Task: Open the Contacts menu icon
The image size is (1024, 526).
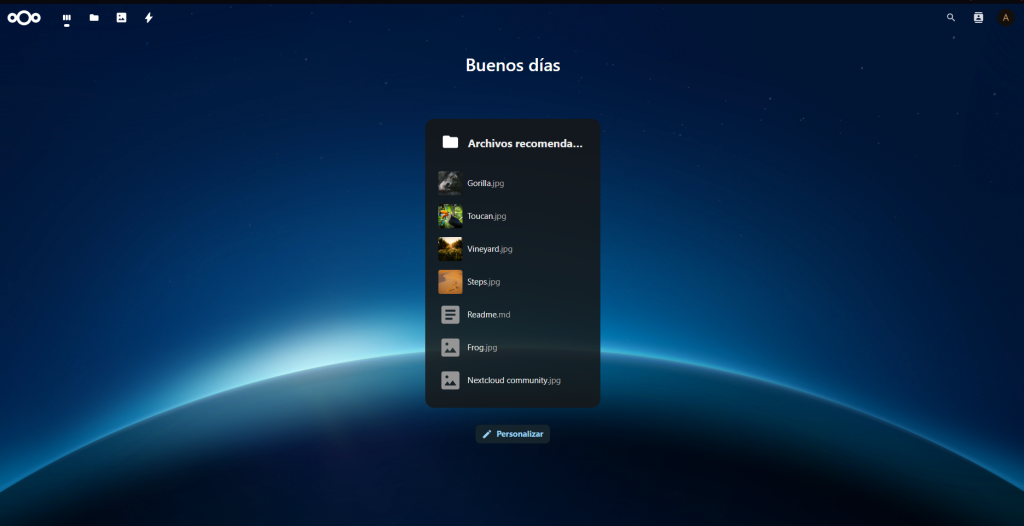Action: 978,17
